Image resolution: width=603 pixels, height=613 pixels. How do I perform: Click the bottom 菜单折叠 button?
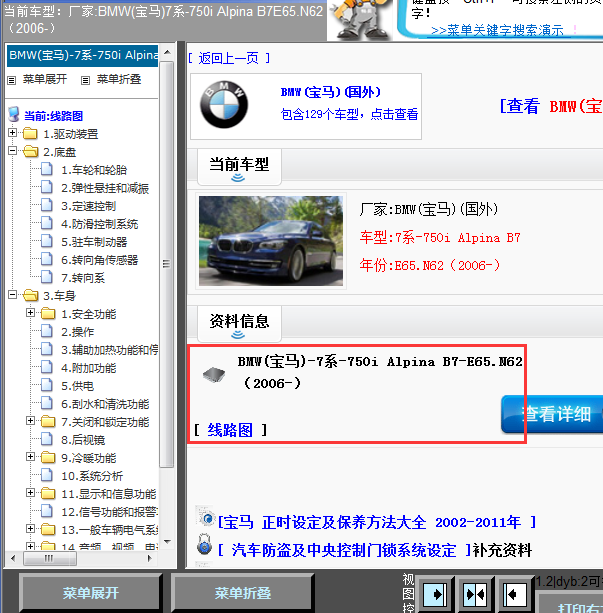pos(242,593)
